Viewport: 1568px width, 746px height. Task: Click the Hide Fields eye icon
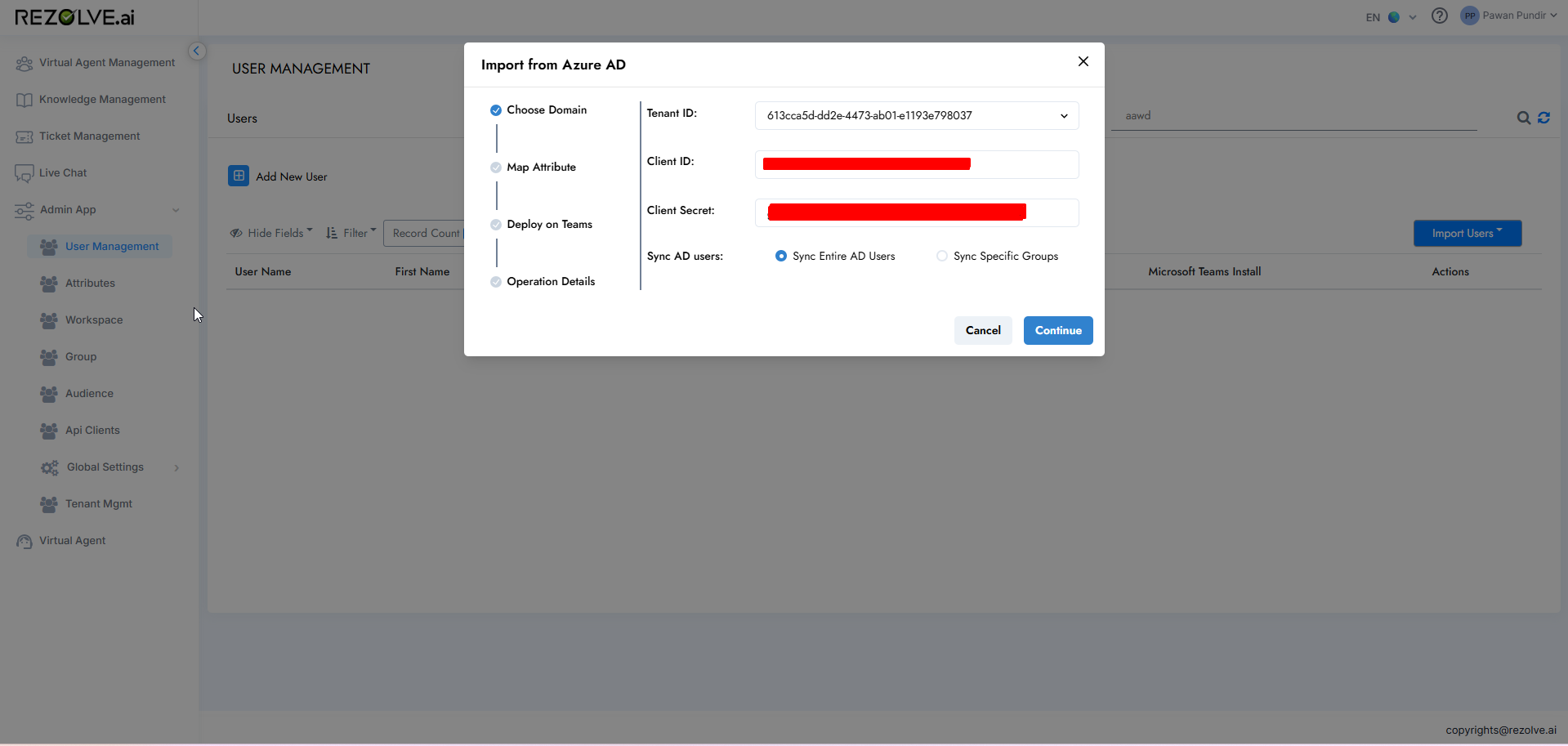(236, 233)
